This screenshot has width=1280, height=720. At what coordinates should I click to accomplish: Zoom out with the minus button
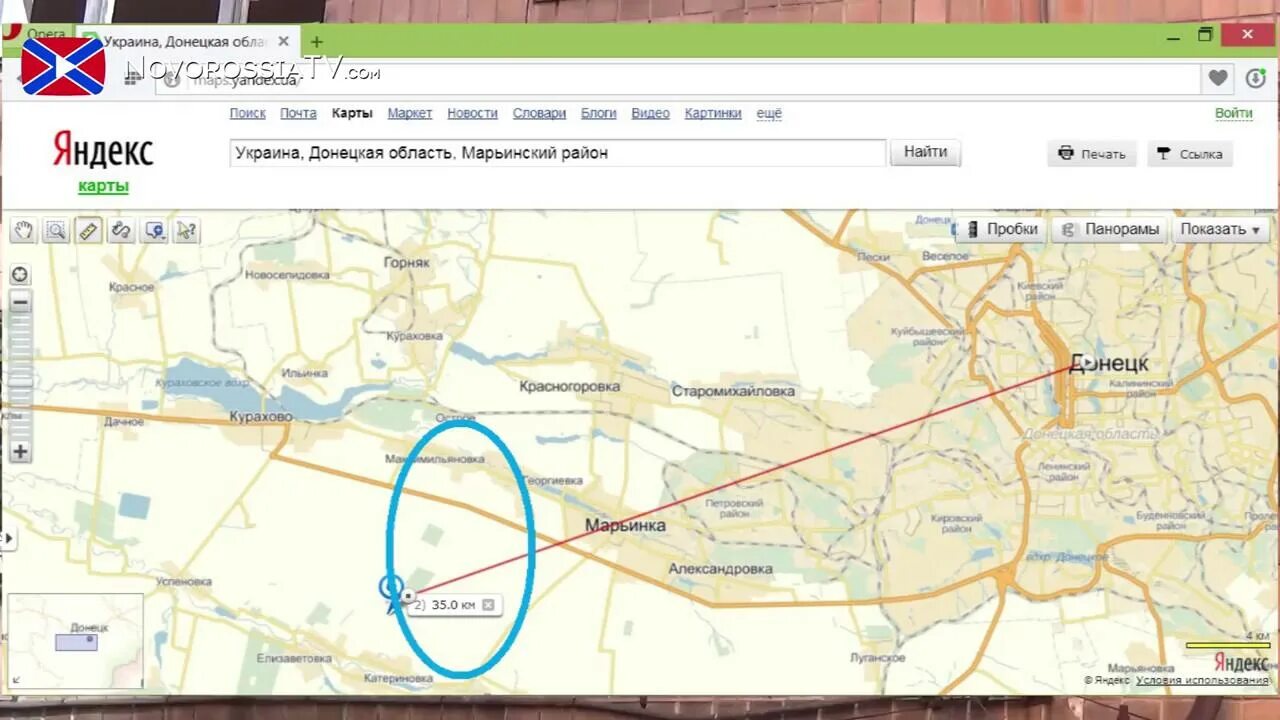[20, 302]
